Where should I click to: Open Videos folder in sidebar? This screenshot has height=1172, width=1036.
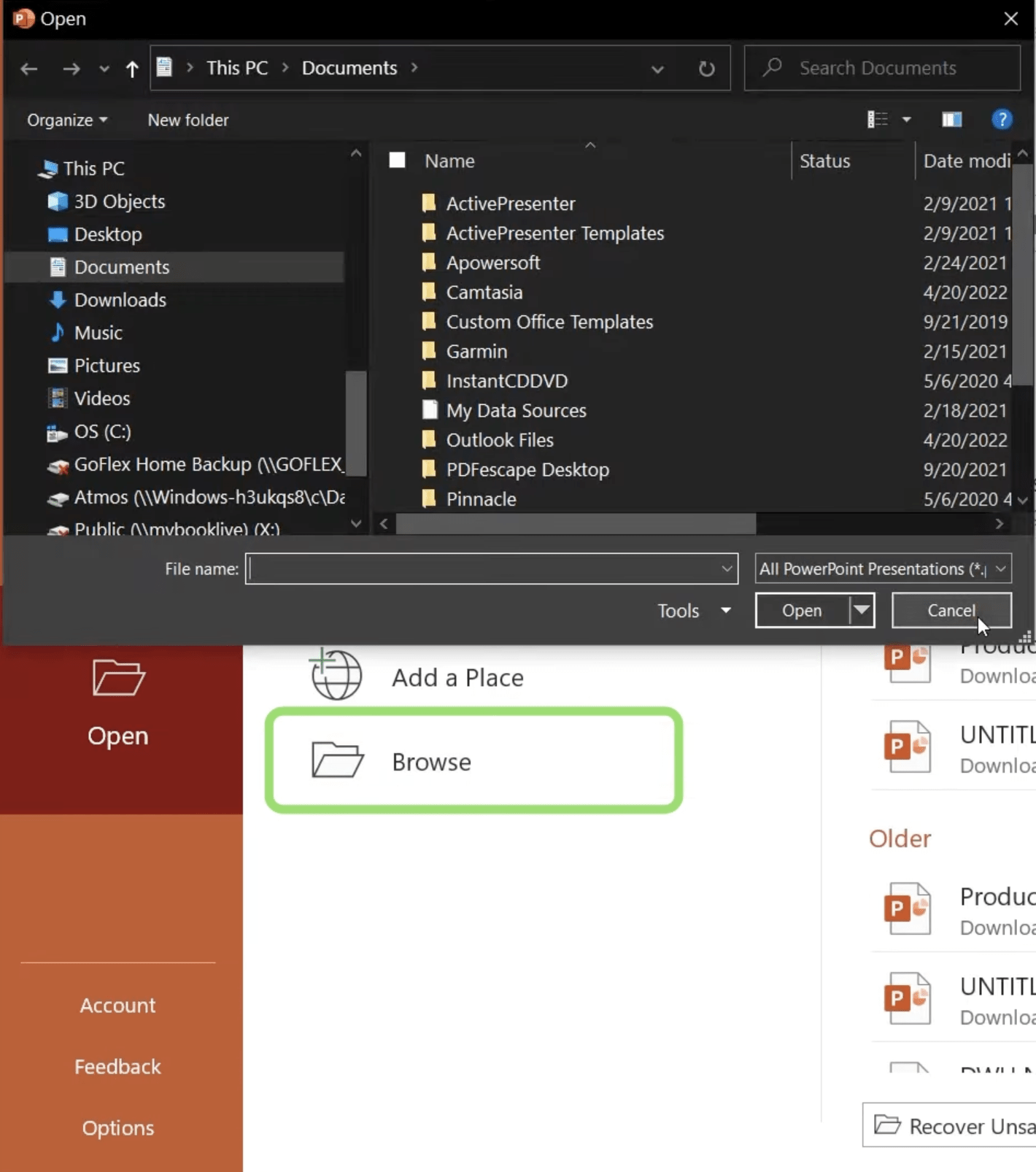102,398
